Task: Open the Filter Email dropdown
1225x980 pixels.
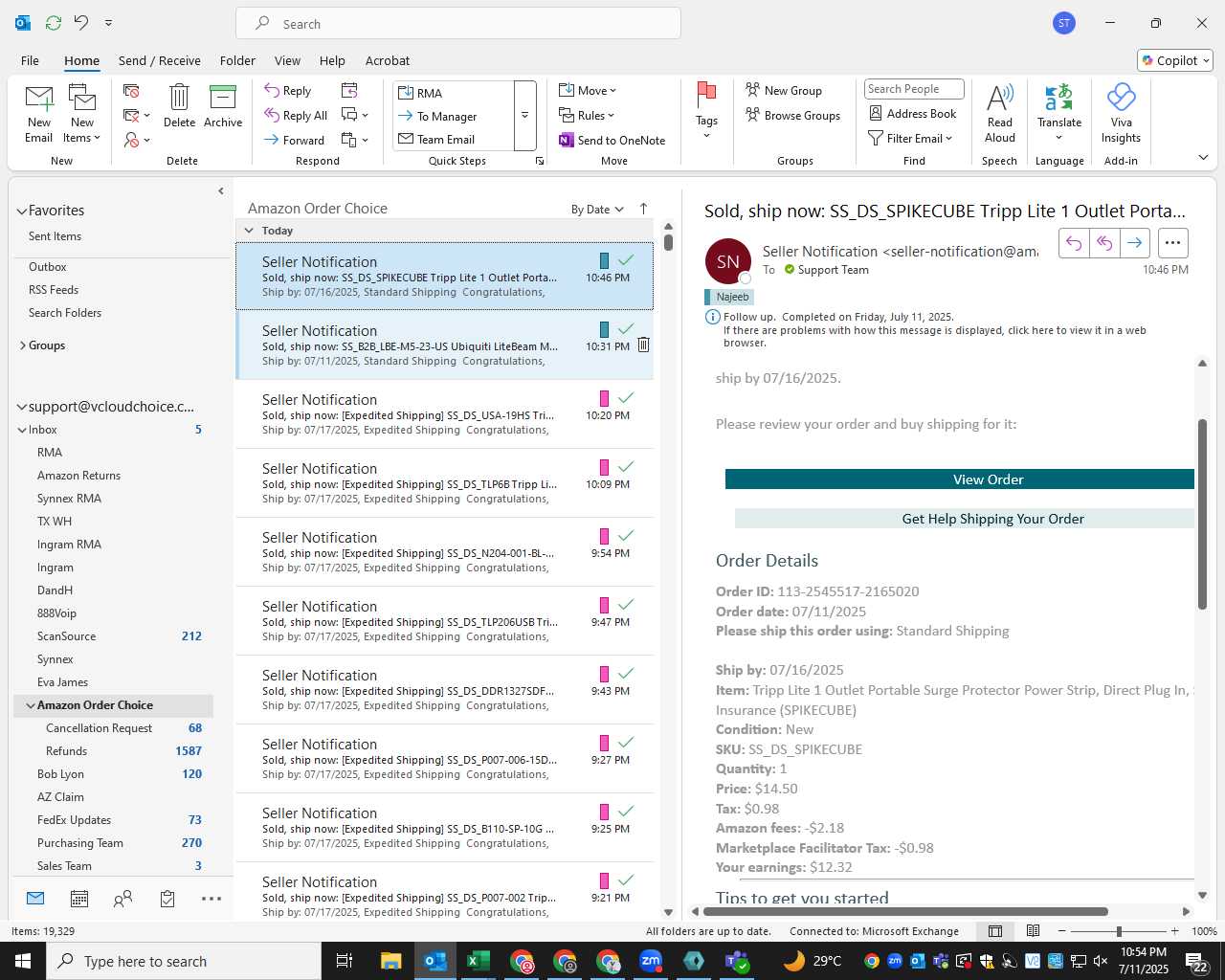Action: point(910,138)
